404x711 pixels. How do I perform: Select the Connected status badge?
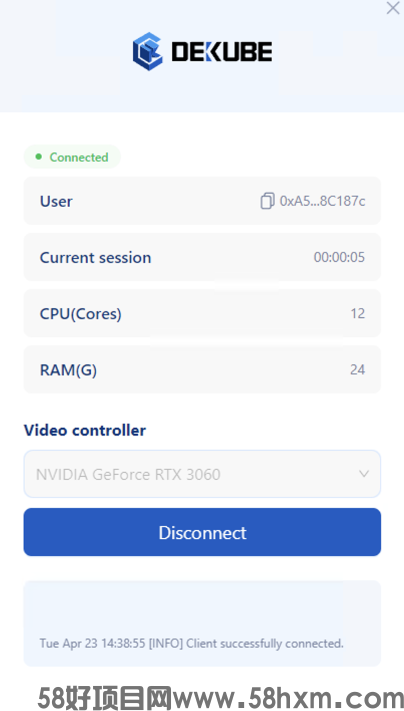(73, 157)
